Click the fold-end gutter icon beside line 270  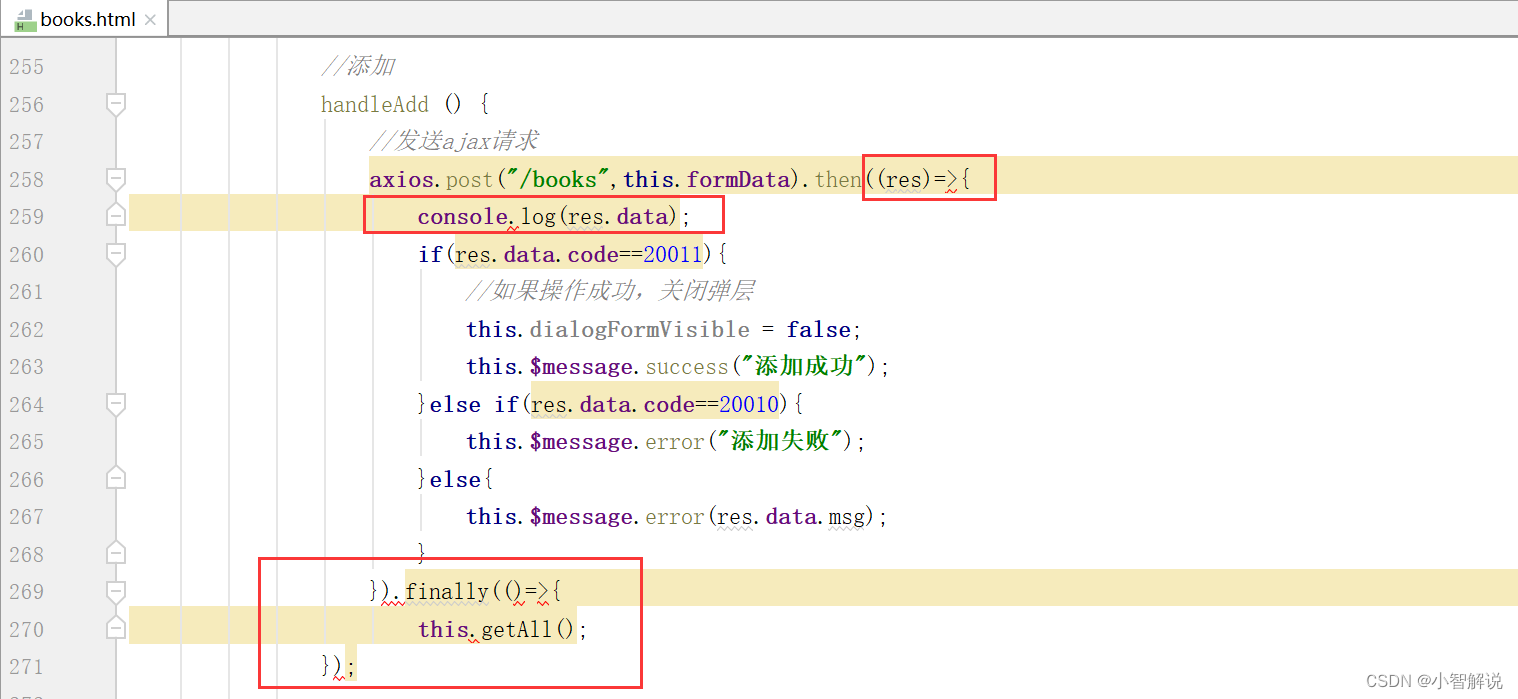coord(115,628)
